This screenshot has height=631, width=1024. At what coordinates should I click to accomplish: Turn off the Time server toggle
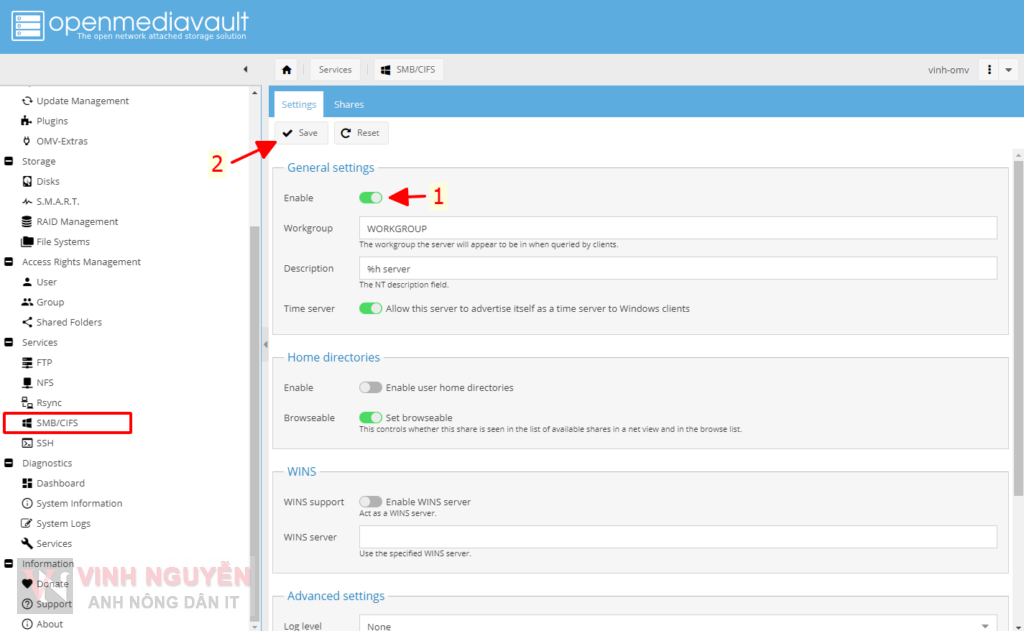(371, 308)
